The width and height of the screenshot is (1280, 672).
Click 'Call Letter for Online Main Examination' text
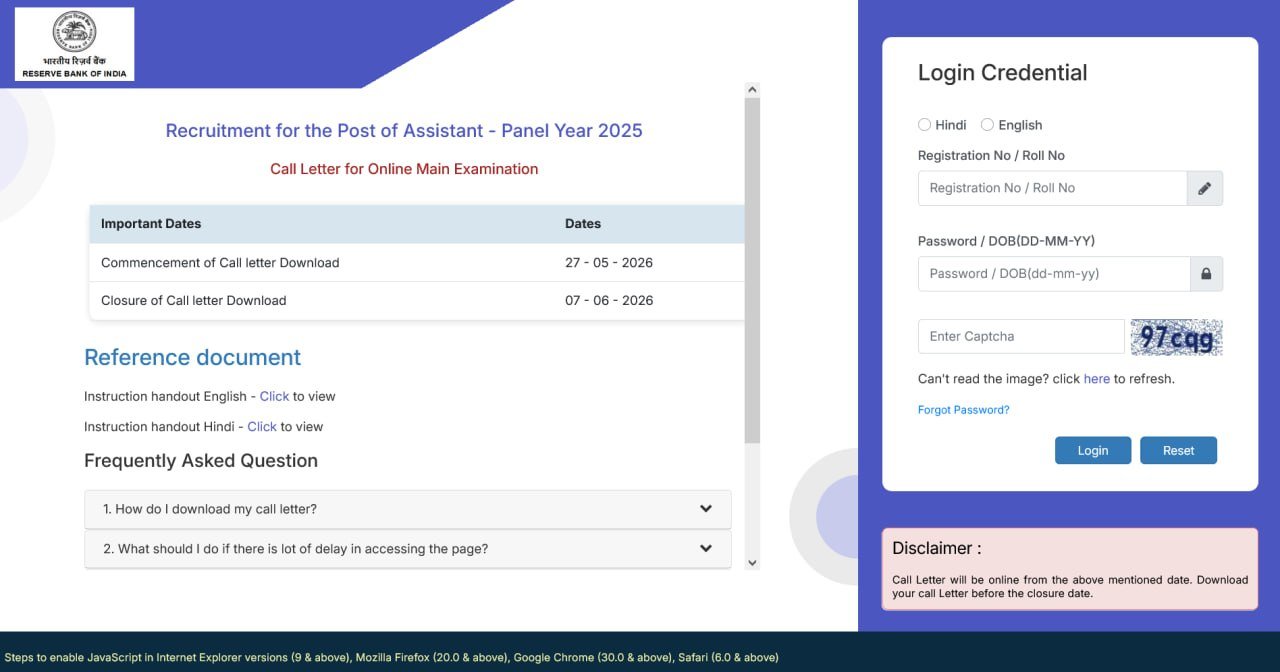coord(404,169)
